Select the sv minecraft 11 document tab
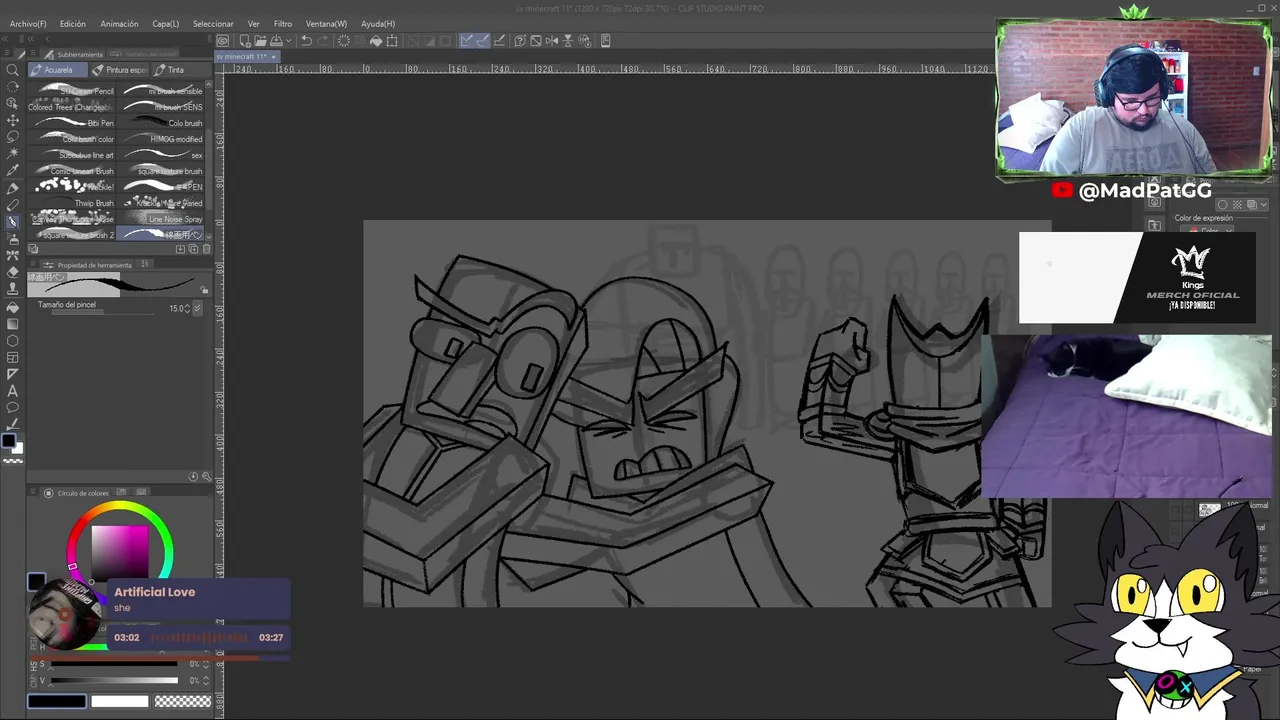 coord(247,57)
